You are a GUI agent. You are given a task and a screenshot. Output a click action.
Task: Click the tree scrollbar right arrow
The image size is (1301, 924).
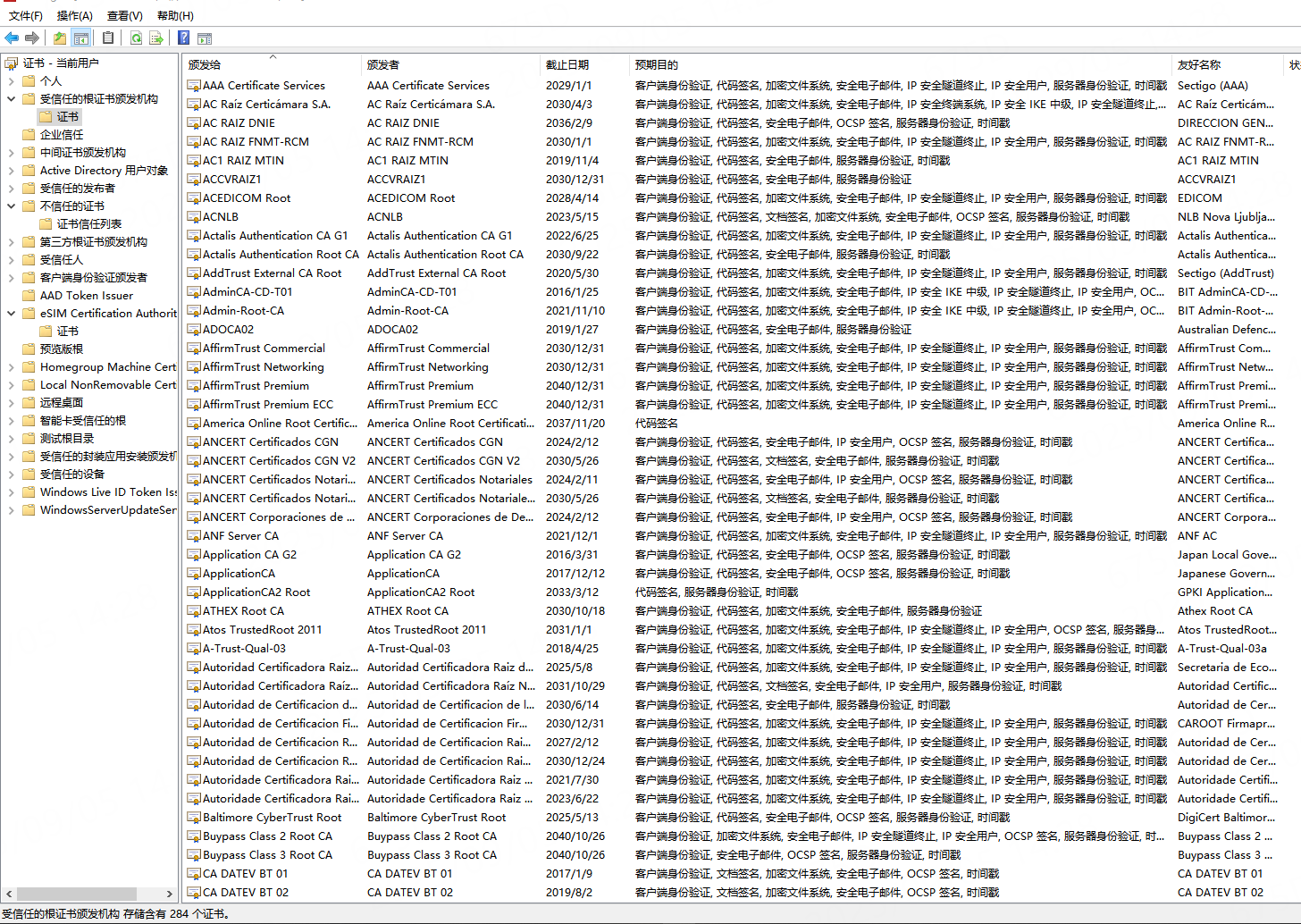coord(170,894)
